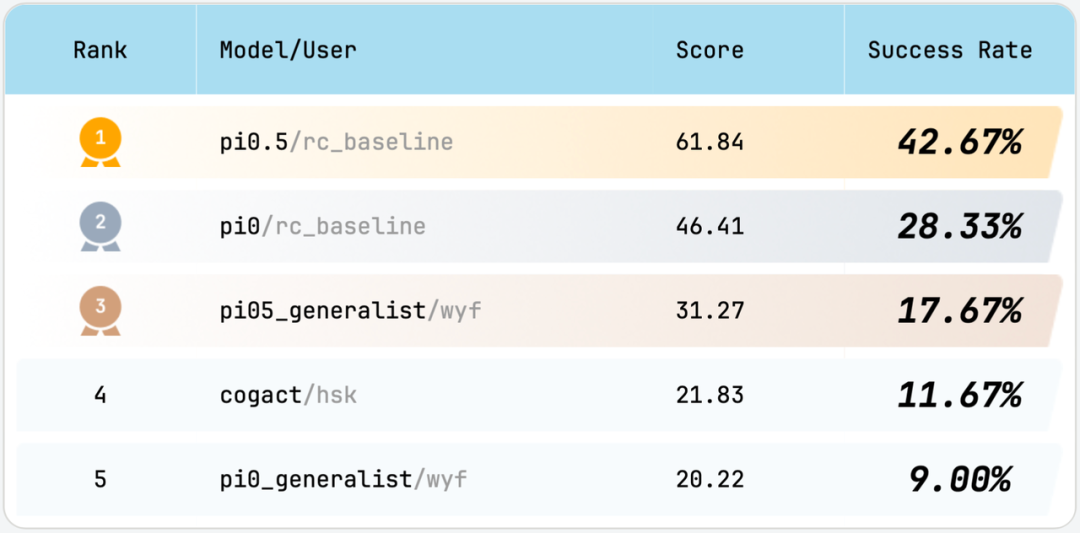
Task: Sort by the Success Rate column header
Action: click(x=949, y=50)
